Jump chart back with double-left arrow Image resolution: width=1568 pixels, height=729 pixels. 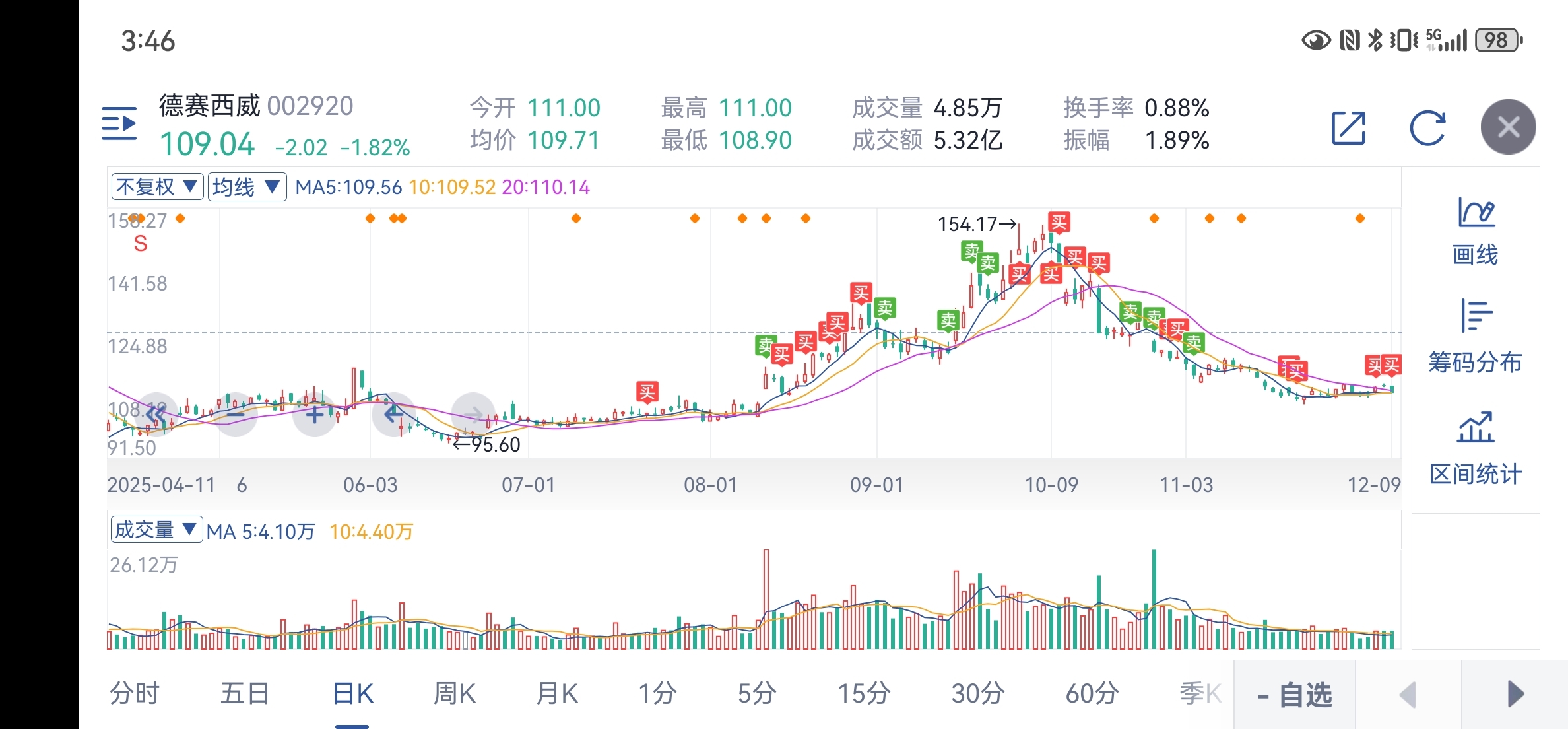156,415
